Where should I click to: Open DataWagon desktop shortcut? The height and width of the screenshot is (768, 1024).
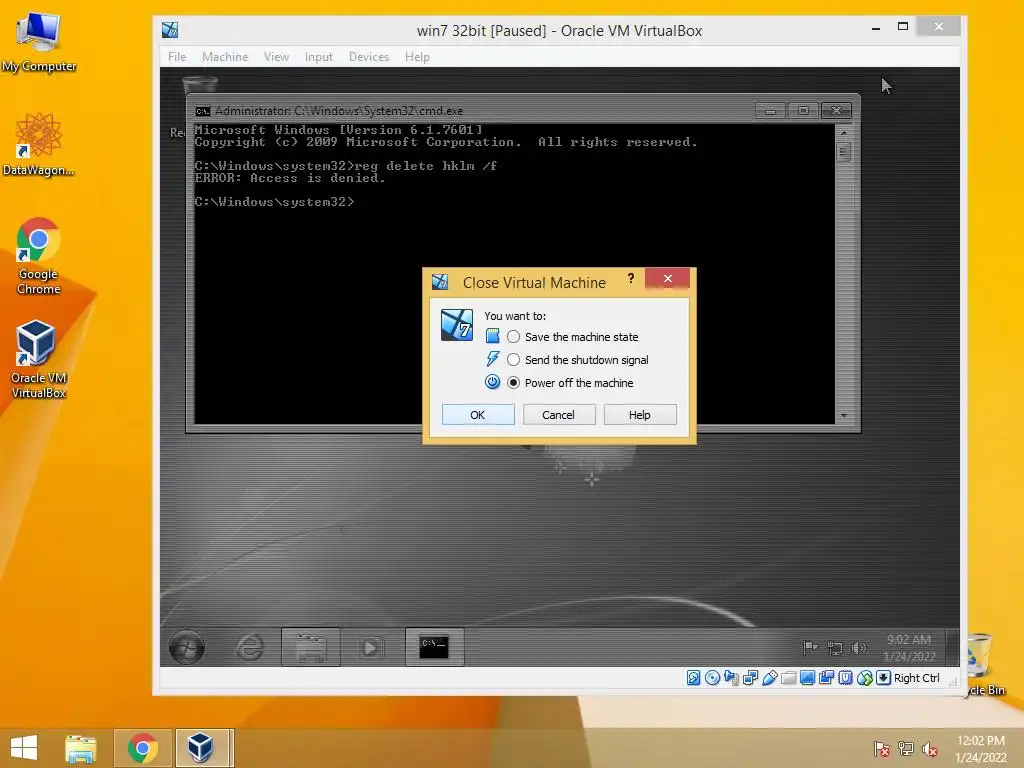click(38, 144)
